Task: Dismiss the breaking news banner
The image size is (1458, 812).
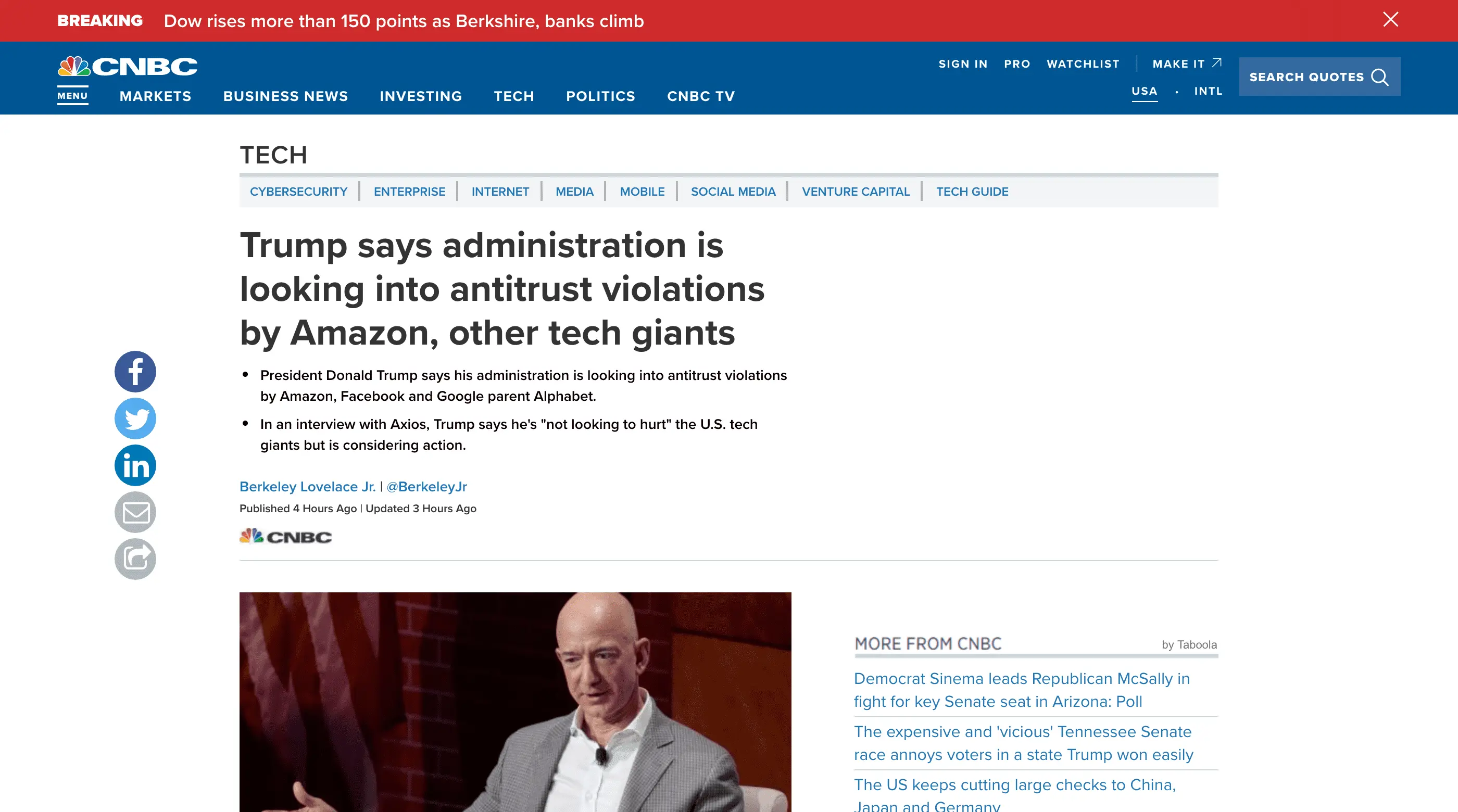Action: click(x=1390, y=20)
